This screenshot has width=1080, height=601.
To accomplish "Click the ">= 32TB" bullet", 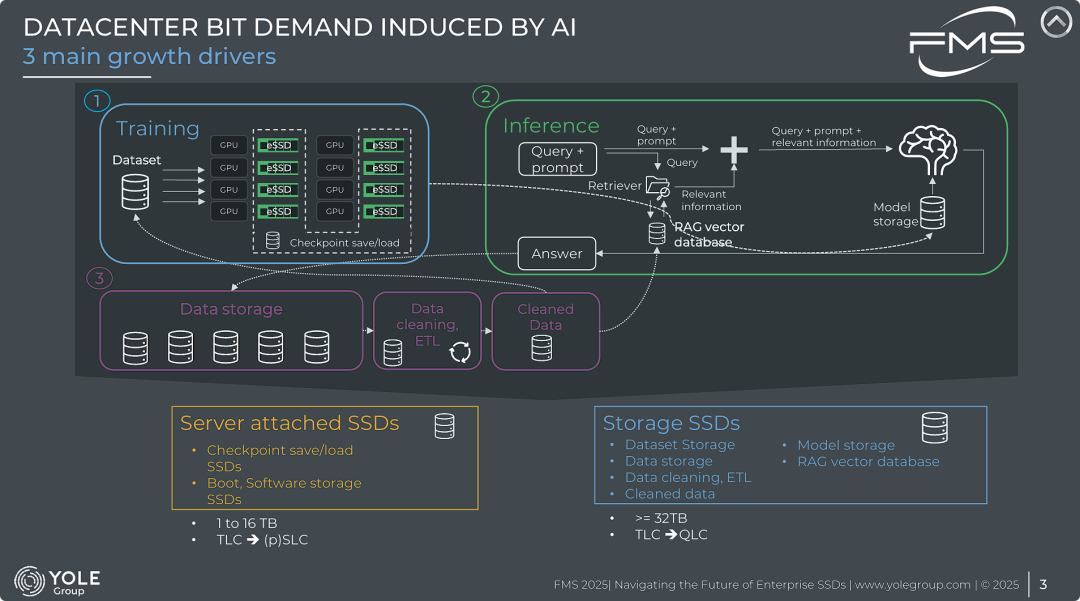I will tap(661, 518).
